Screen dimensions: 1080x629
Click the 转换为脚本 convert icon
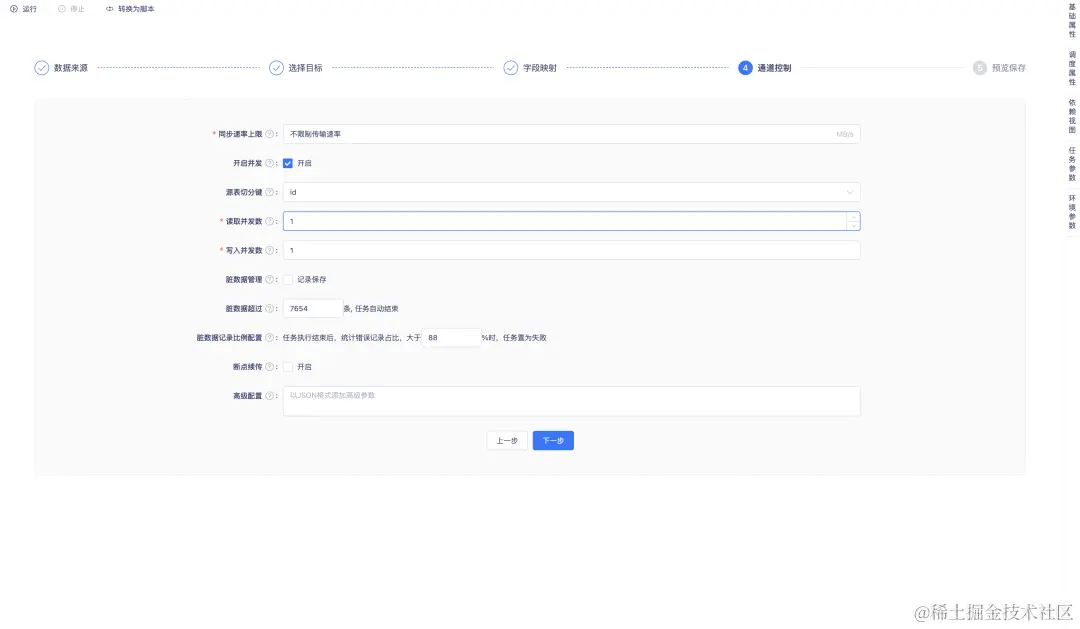(110, 9)
